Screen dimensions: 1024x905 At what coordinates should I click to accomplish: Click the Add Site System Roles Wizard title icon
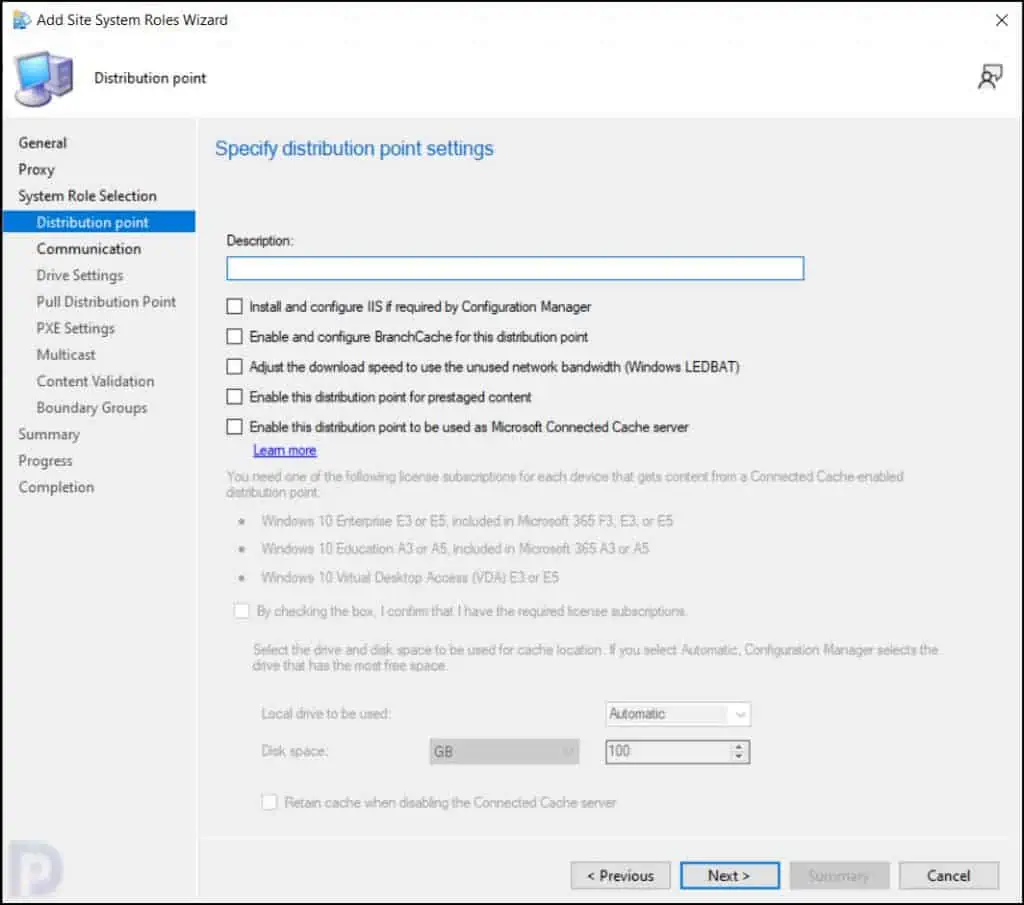(21, 20)
